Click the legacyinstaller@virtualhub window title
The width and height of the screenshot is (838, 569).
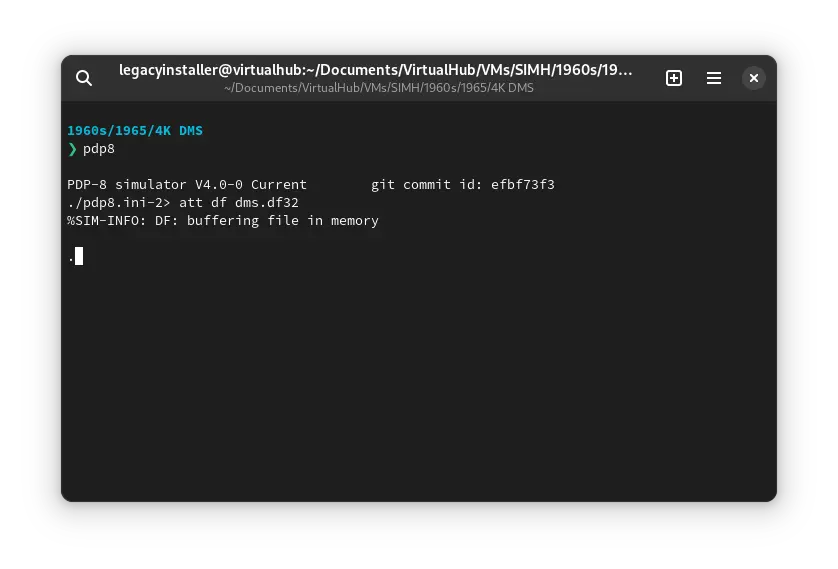pyautogui.click(x=375, y=70)
